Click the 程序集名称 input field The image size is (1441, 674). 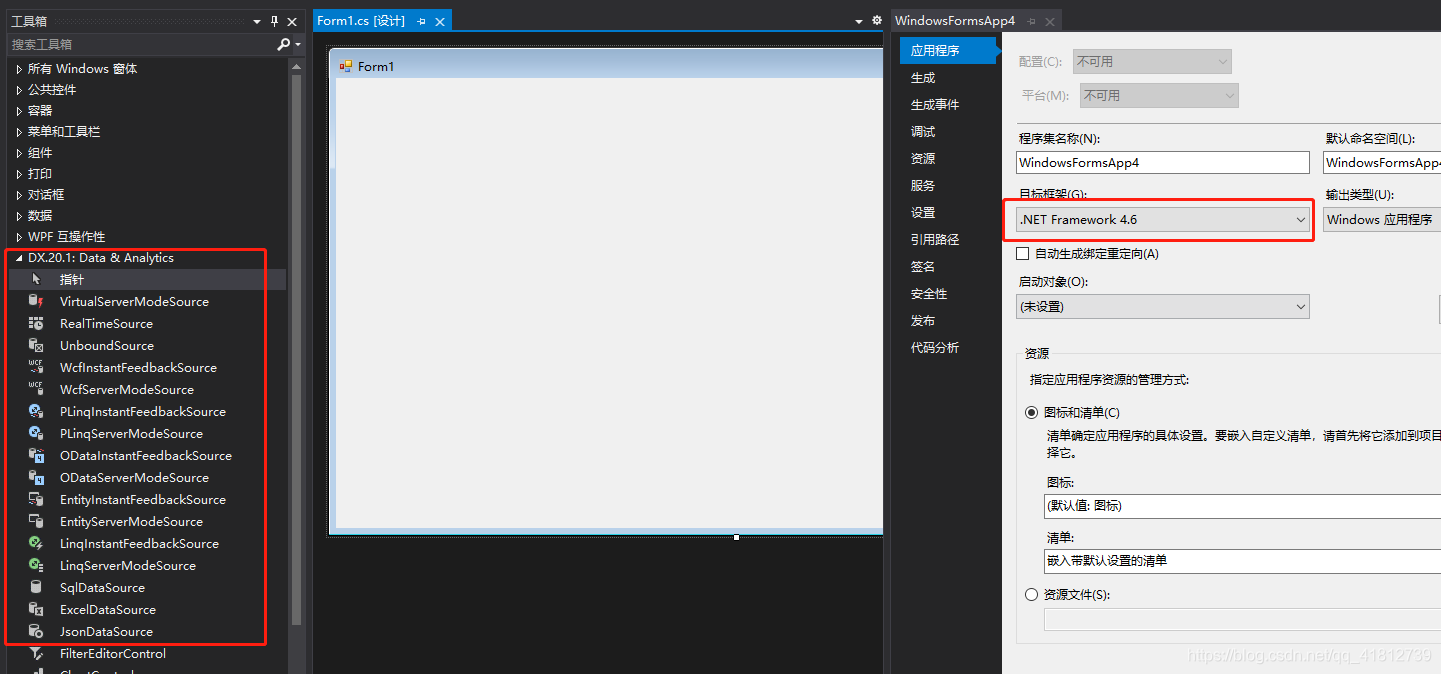[x=1162, y=162]
